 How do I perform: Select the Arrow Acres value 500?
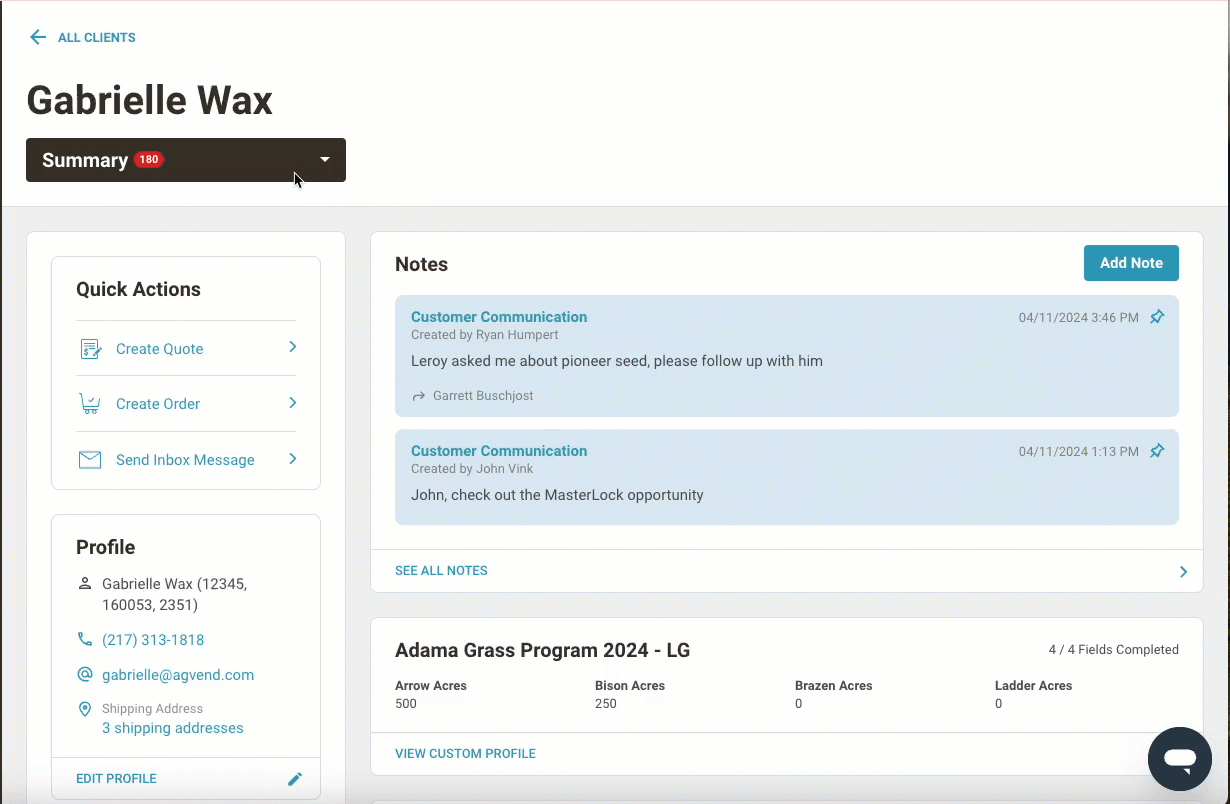[406, 704]
